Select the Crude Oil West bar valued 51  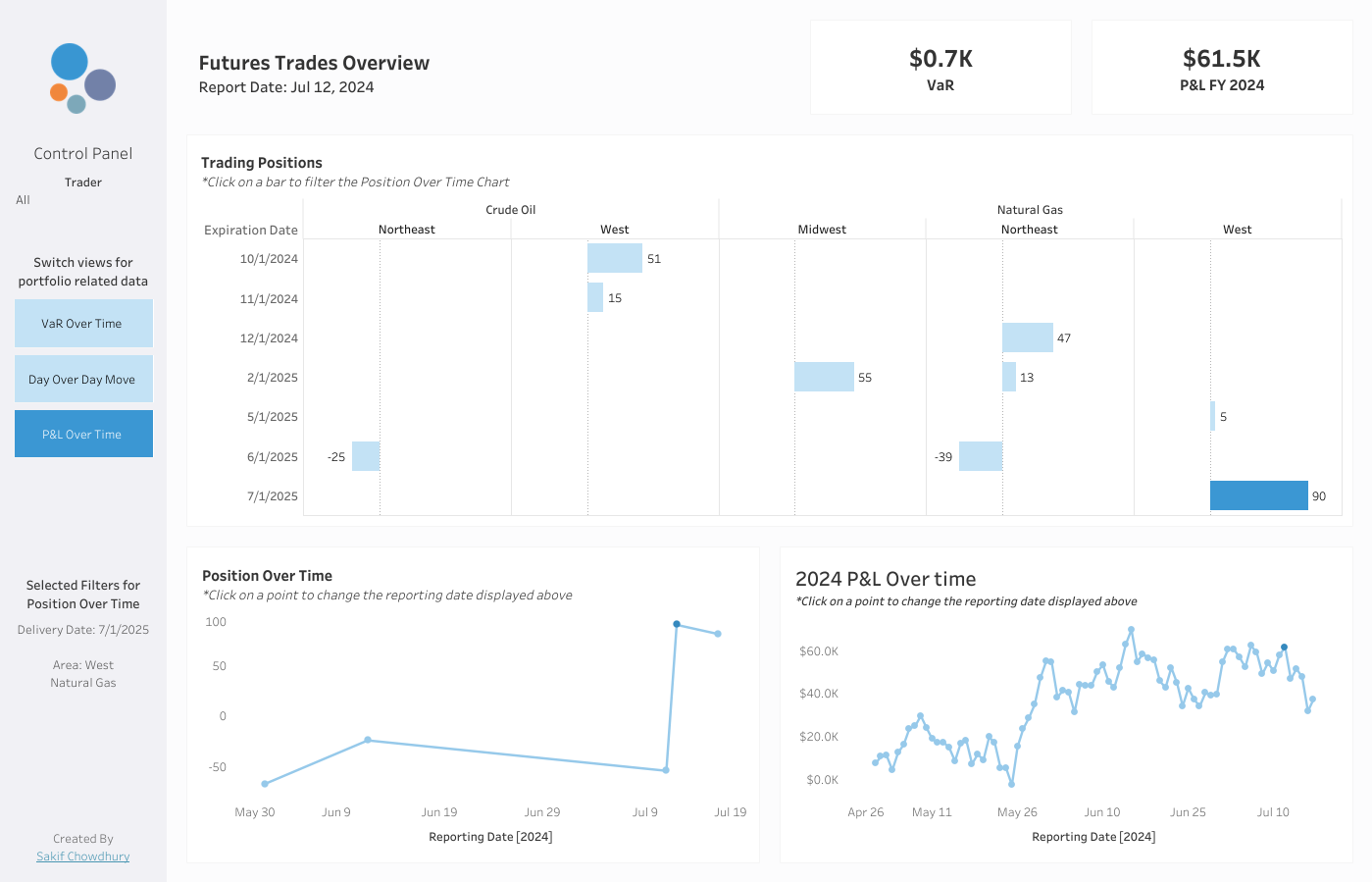point(615,258)
